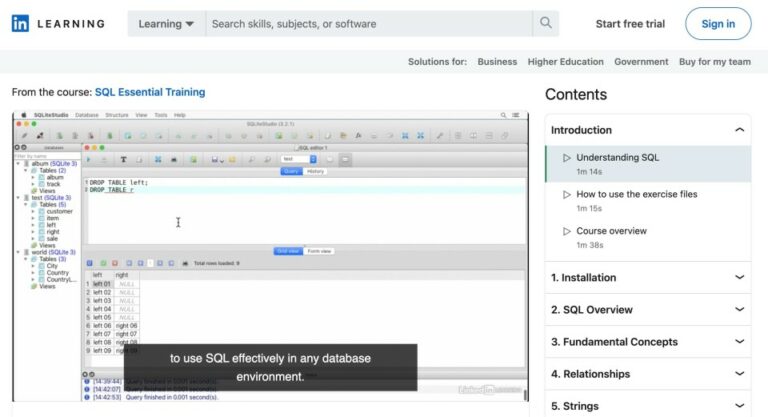The height and width of the screenshot is (417, 768).
Task: Click the LinkedIn logo icon
Action: click(x=20, y=24)
